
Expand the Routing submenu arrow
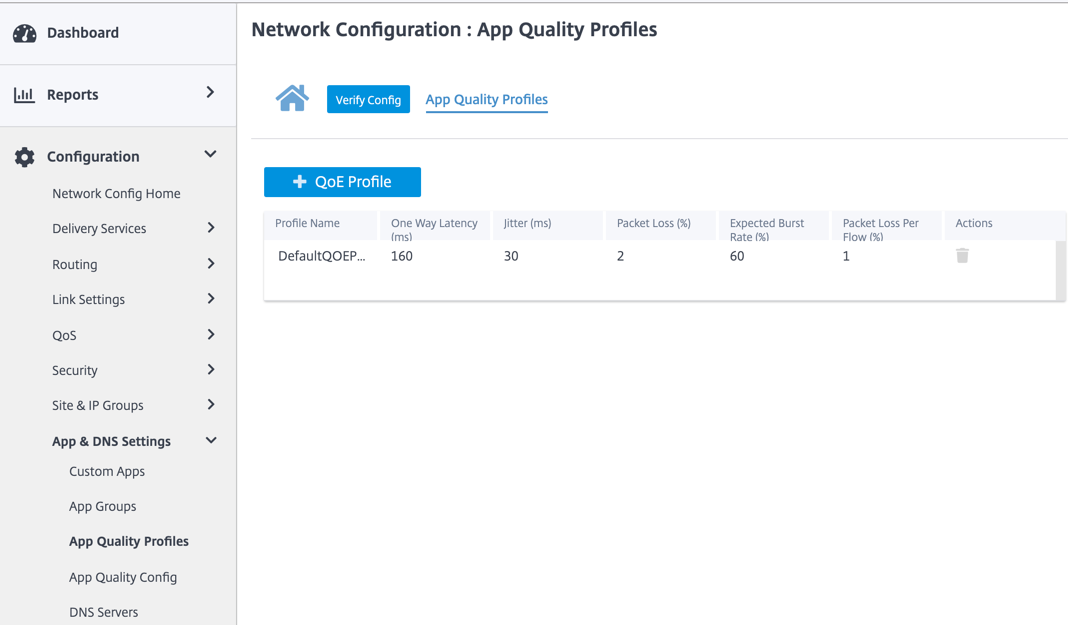click(x=211, y=263)
